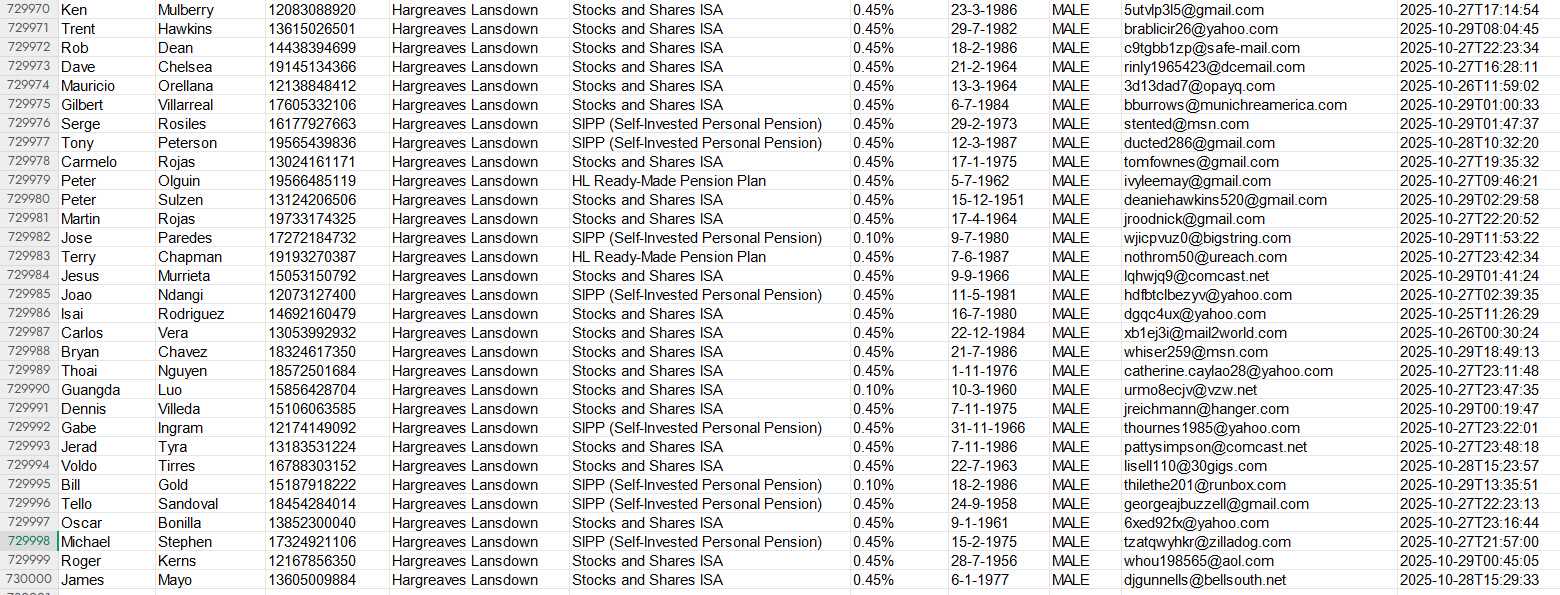Viewport: 1560px width, 595px height.
Task: Select row header 729985
Action: pos(29,295)
